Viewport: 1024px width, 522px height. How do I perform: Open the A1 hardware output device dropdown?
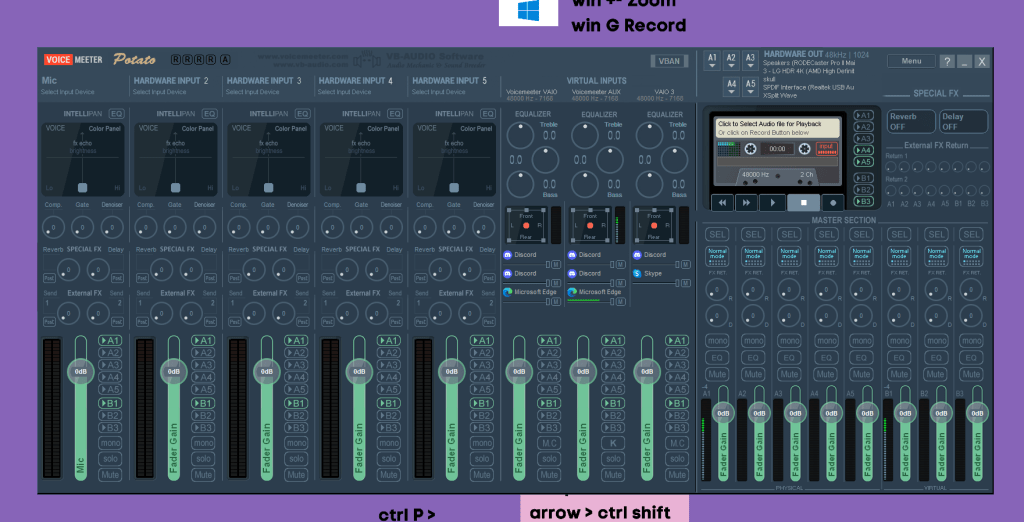click(712, 61)
